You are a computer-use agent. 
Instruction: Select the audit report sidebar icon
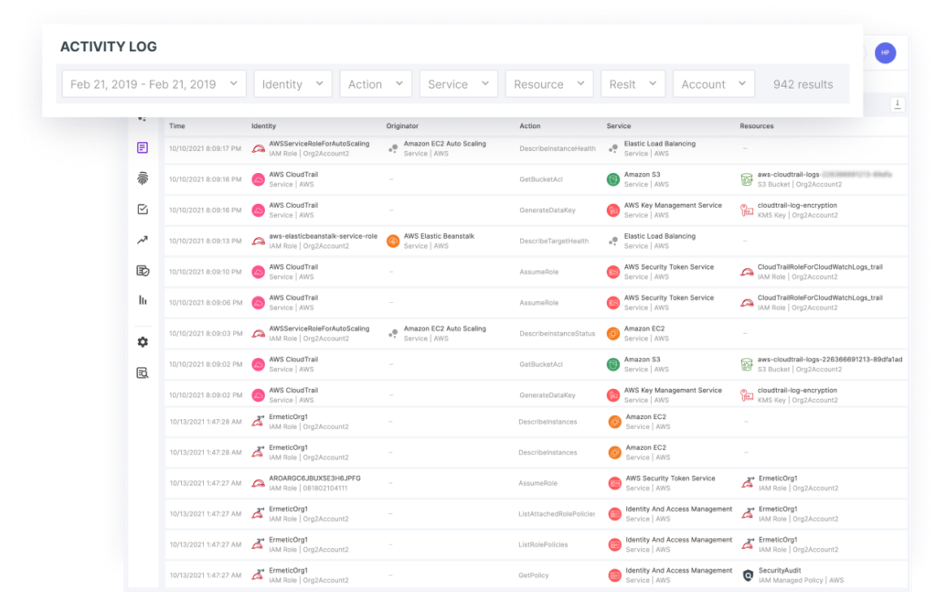[x=142, y=373]
